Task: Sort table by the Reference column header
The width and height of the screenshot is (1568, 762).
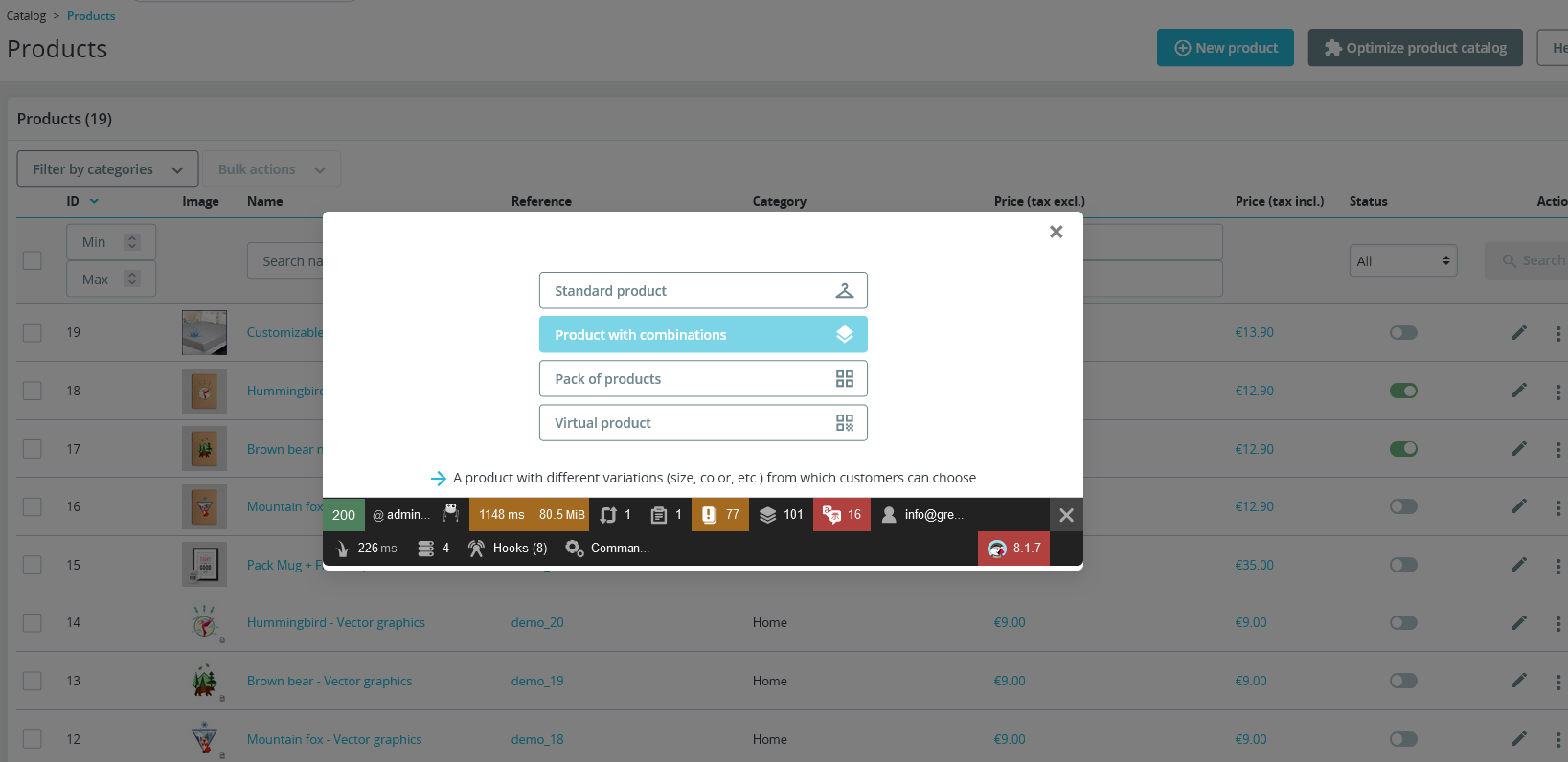Action: pyautogui.click(x=541, y=201)
